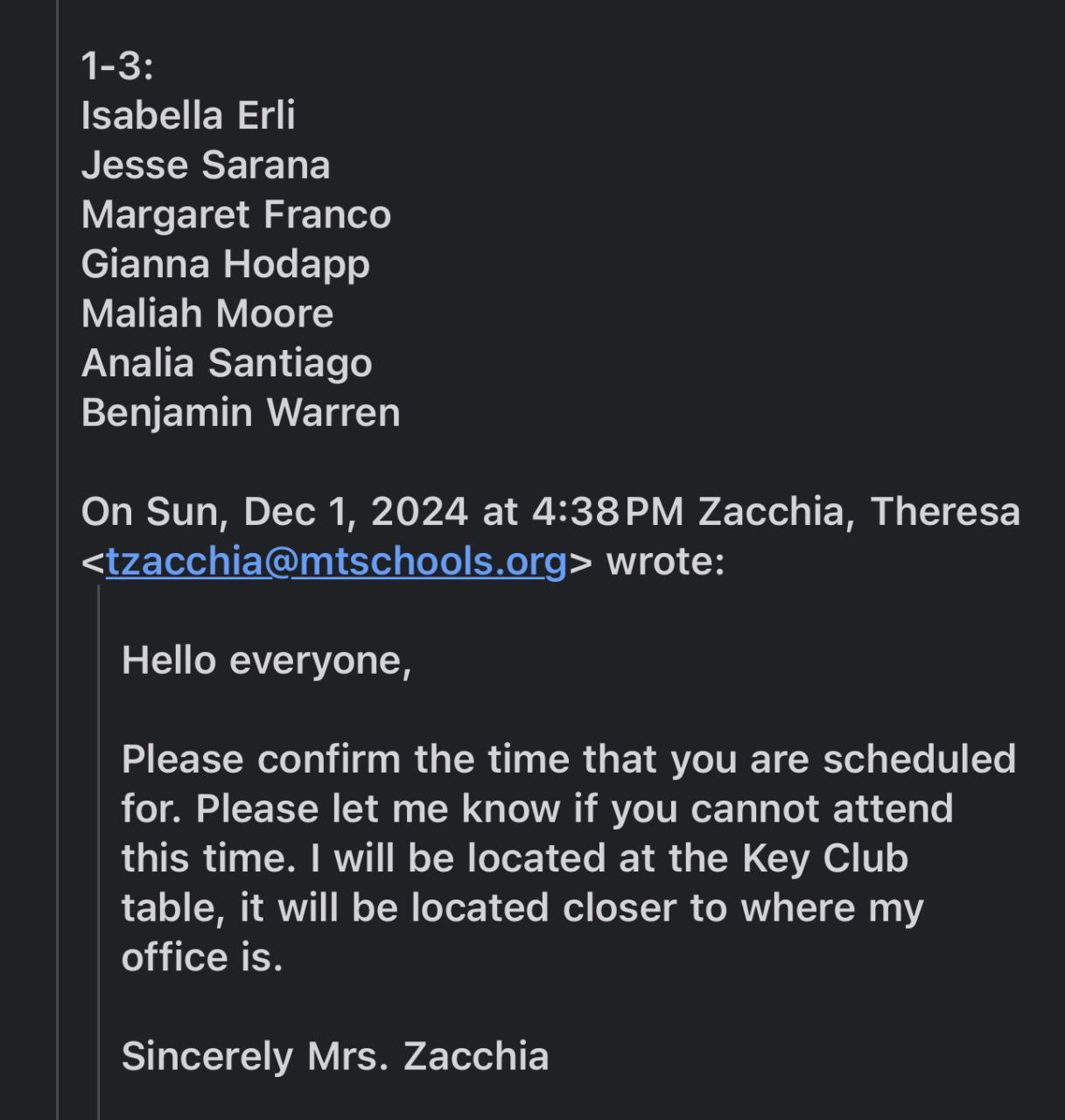1065x1120 pixels.
Task: Click the "4:38 PM" timestamp
Action: [607, 512]
